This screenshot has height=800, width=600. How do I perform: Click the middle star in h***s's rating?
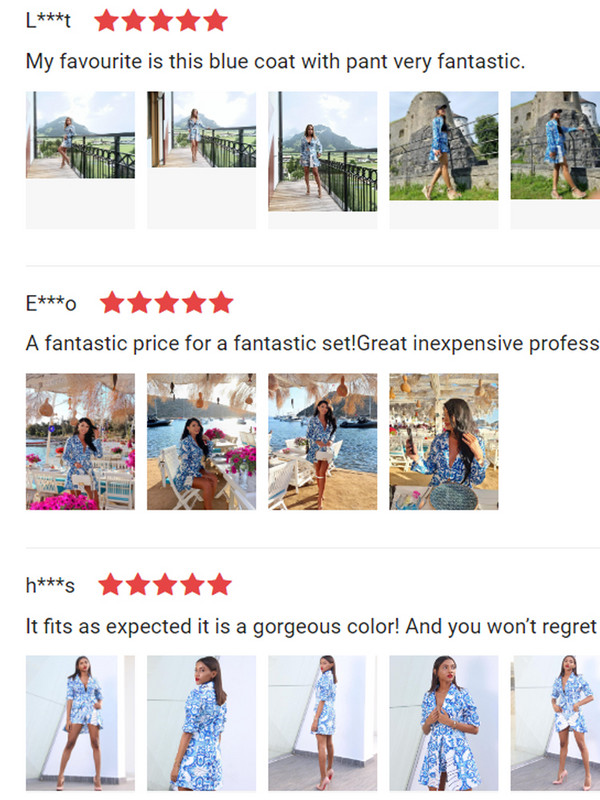(x=165, y=584)
